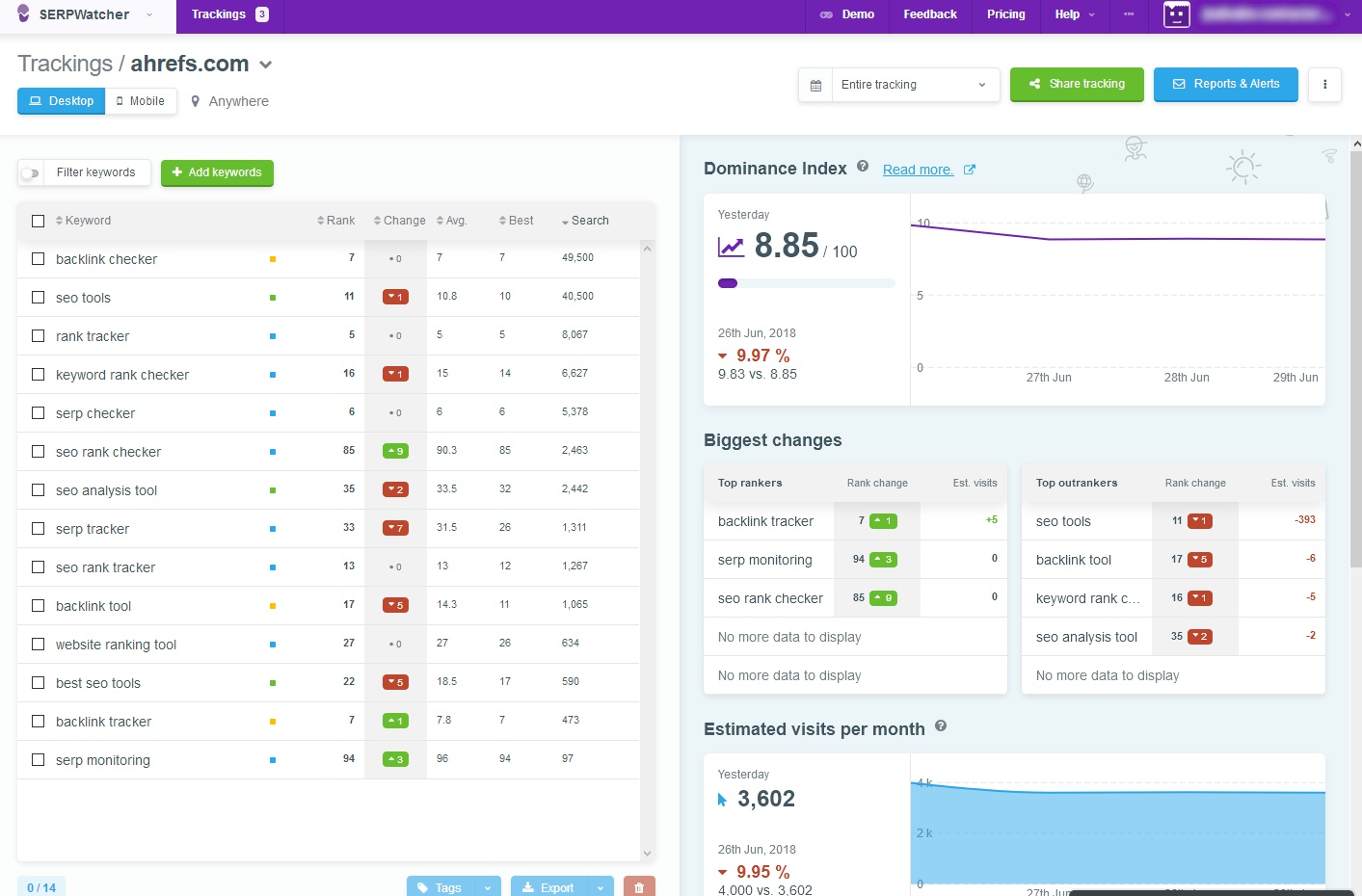
Task: Open the Export dropdown arrow
Action: coord(600,887)
